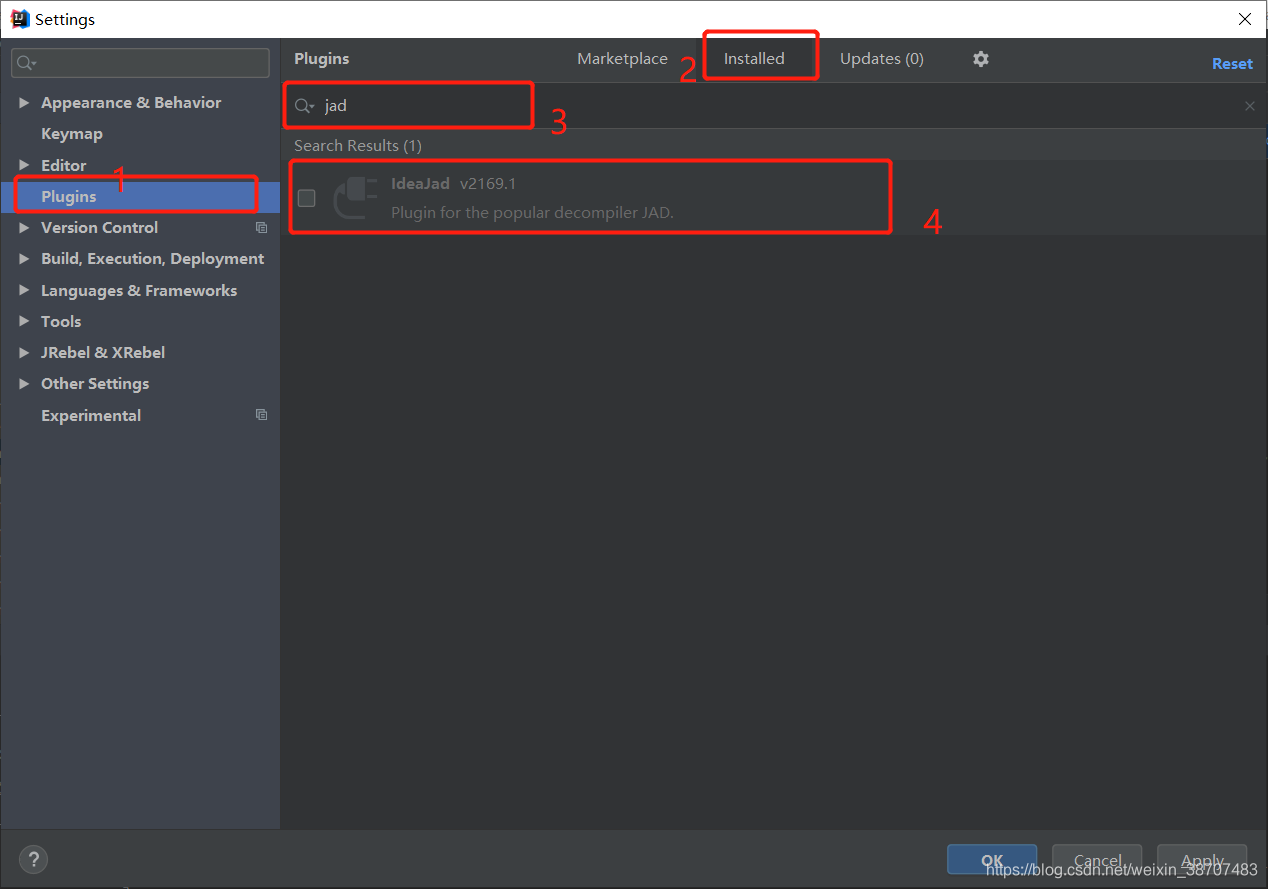Image resolution: width=1268 pixels, height=889 pixels.
Task: Click the Apply button
Action: (x=1202, y=860)
